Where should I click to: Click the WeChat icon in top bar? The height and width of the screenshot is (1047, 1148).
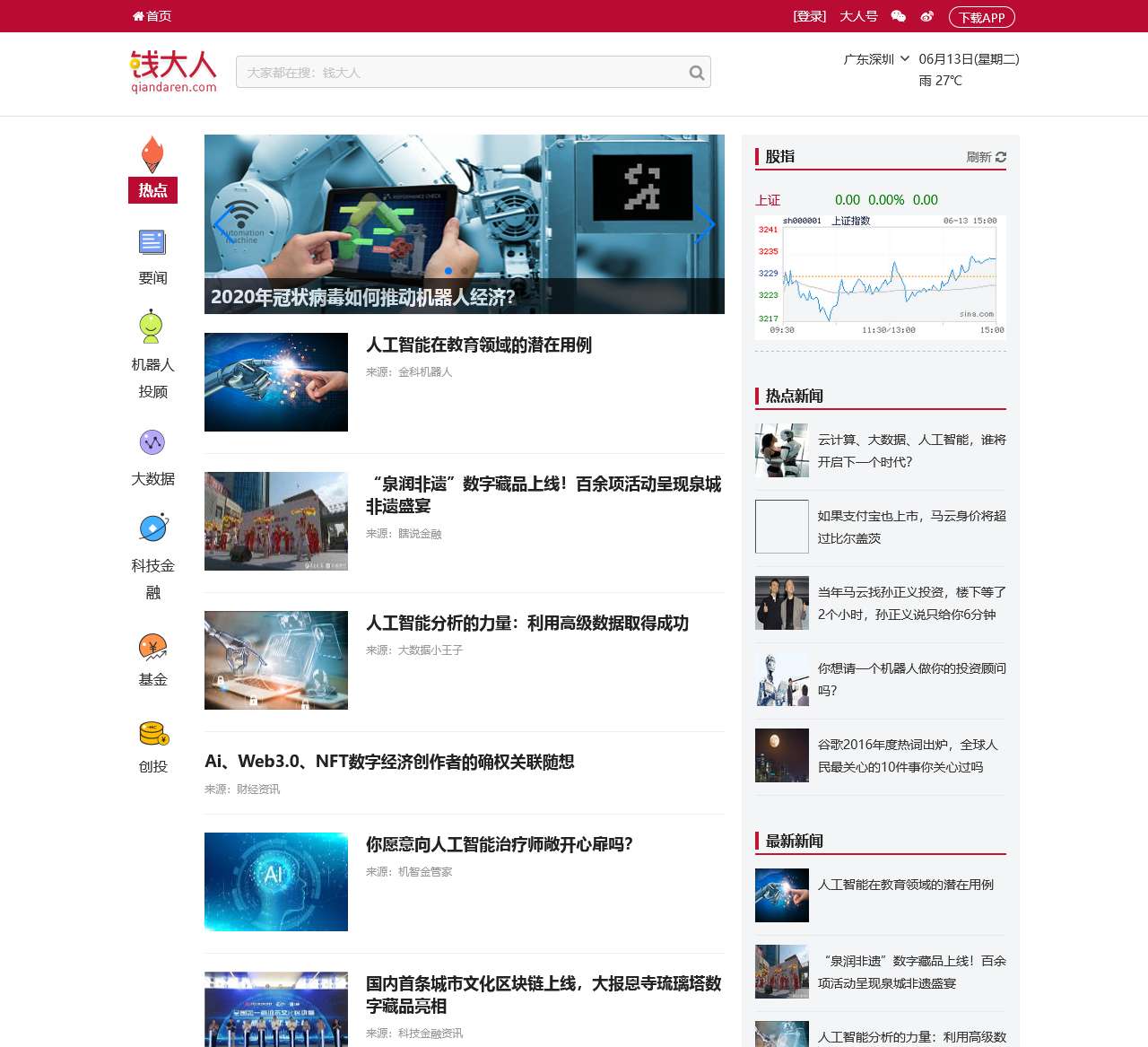click(898, 16)
